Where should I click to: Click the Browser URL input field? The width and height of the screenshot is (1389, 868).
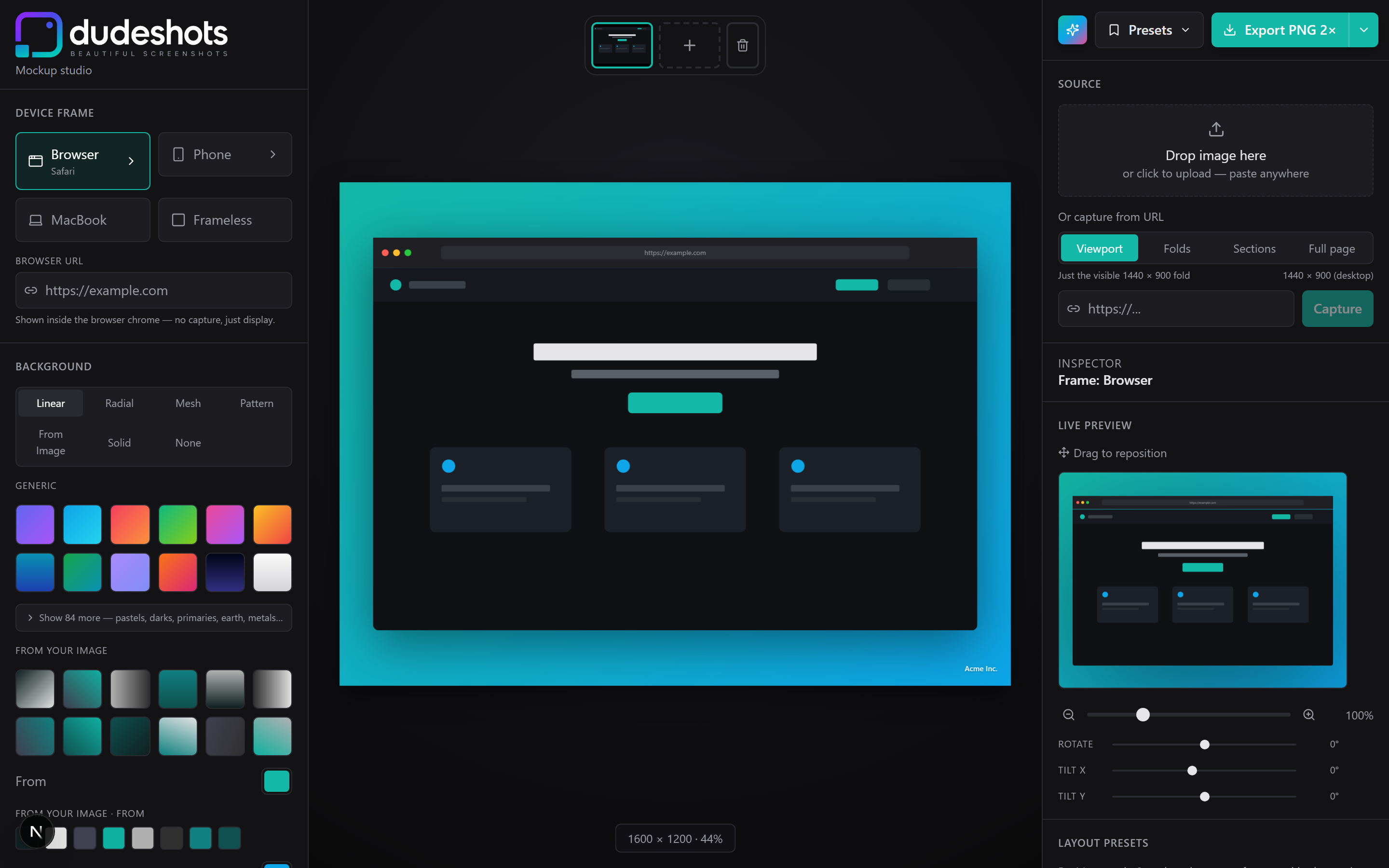pyautogui.click(x=154, y=290)
